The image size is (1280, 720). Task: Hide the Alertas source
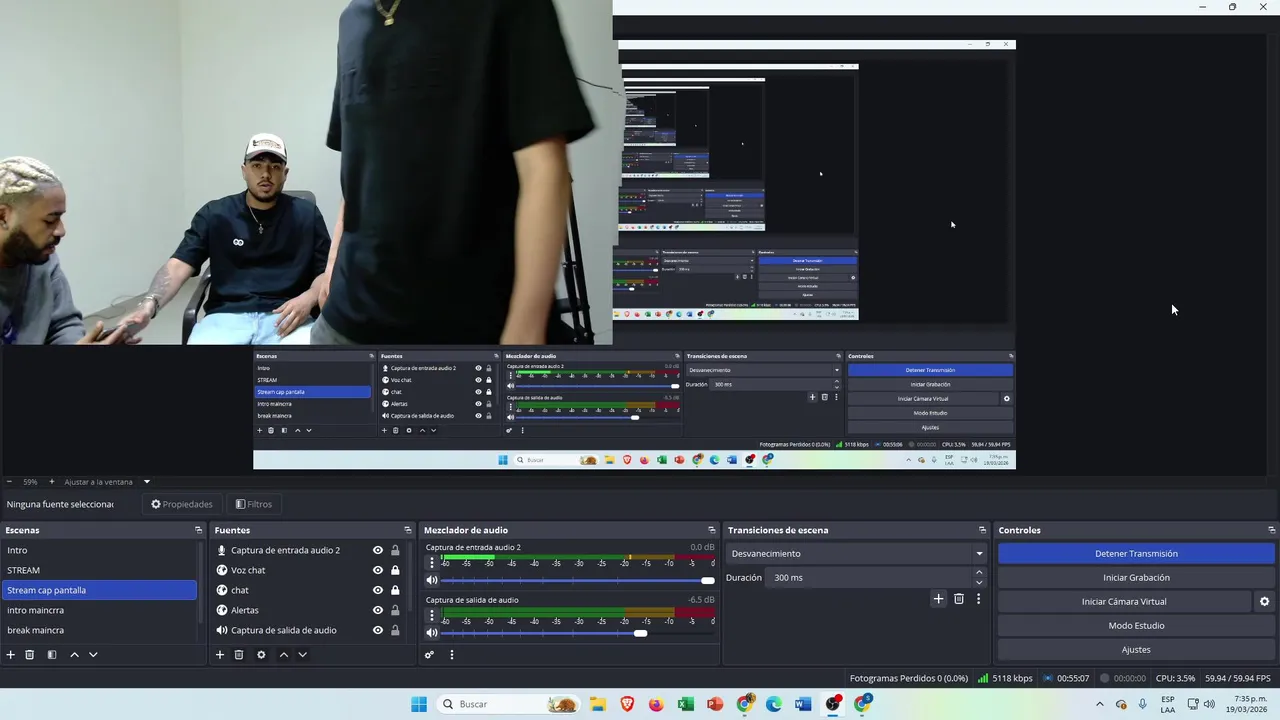click(378, 610)
